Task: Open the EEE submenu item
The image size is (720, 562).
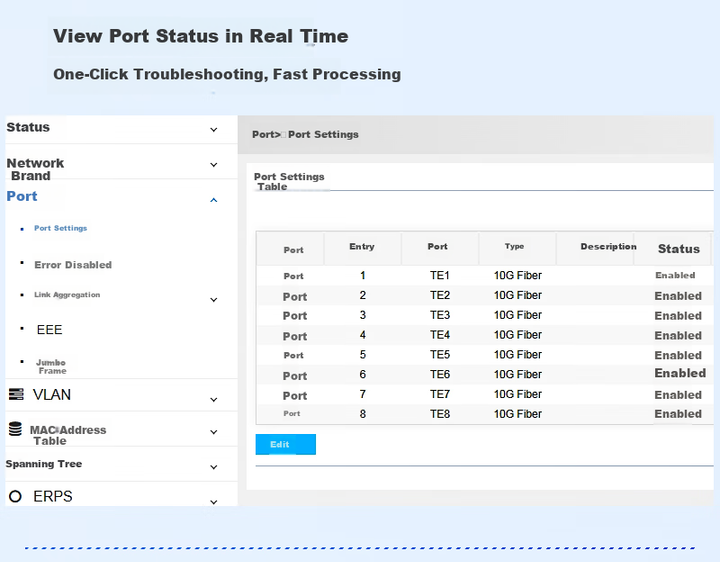Action: point(49,330)
